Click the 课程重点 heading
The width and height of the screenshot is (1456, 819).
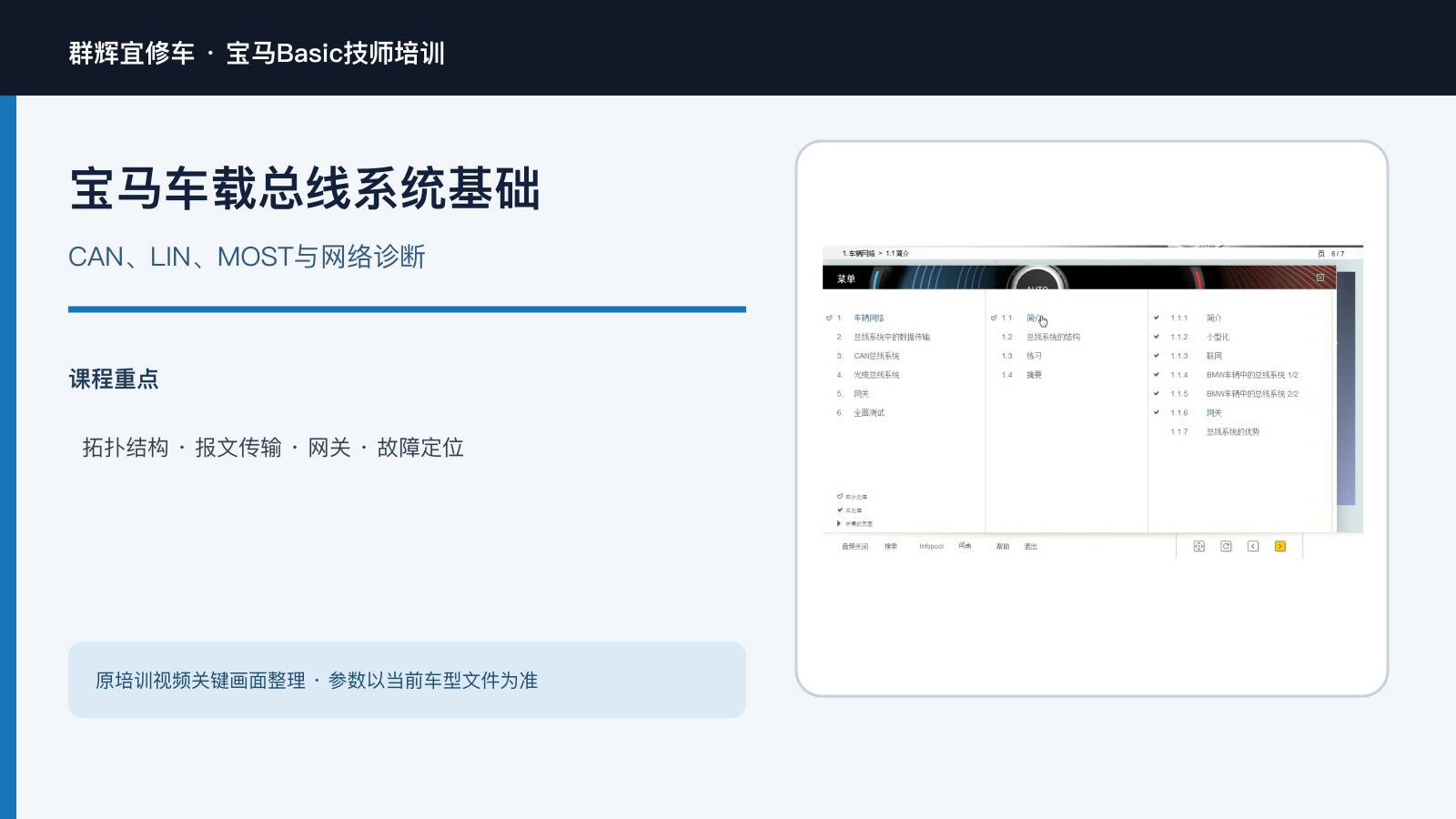pyautogui.click(x=114, y=379)
